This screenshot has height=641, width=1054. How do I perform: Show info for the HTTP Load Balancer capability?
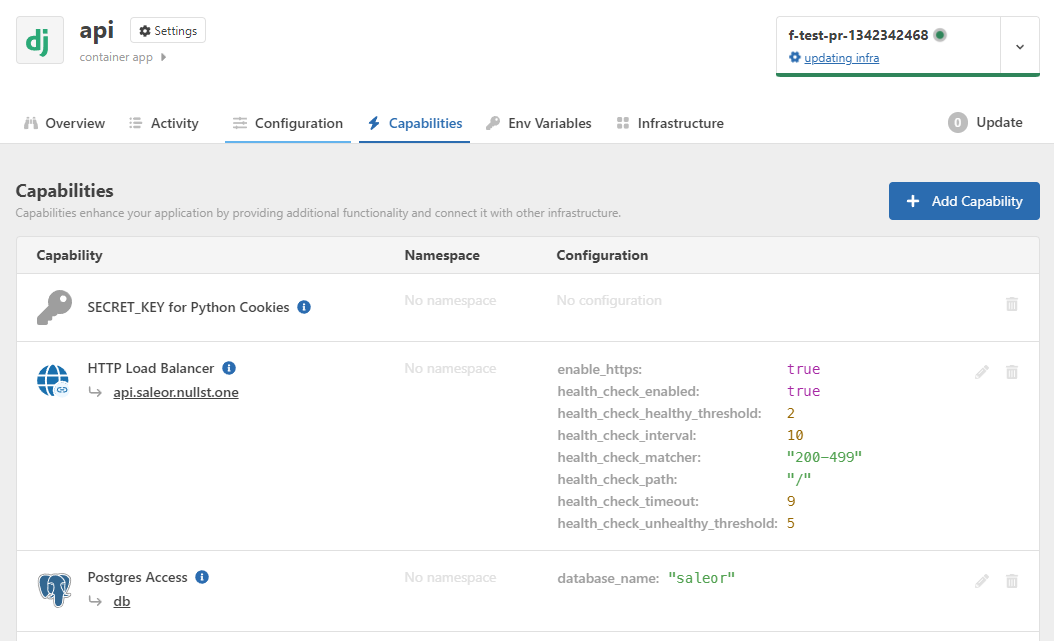tap(227, 367)
